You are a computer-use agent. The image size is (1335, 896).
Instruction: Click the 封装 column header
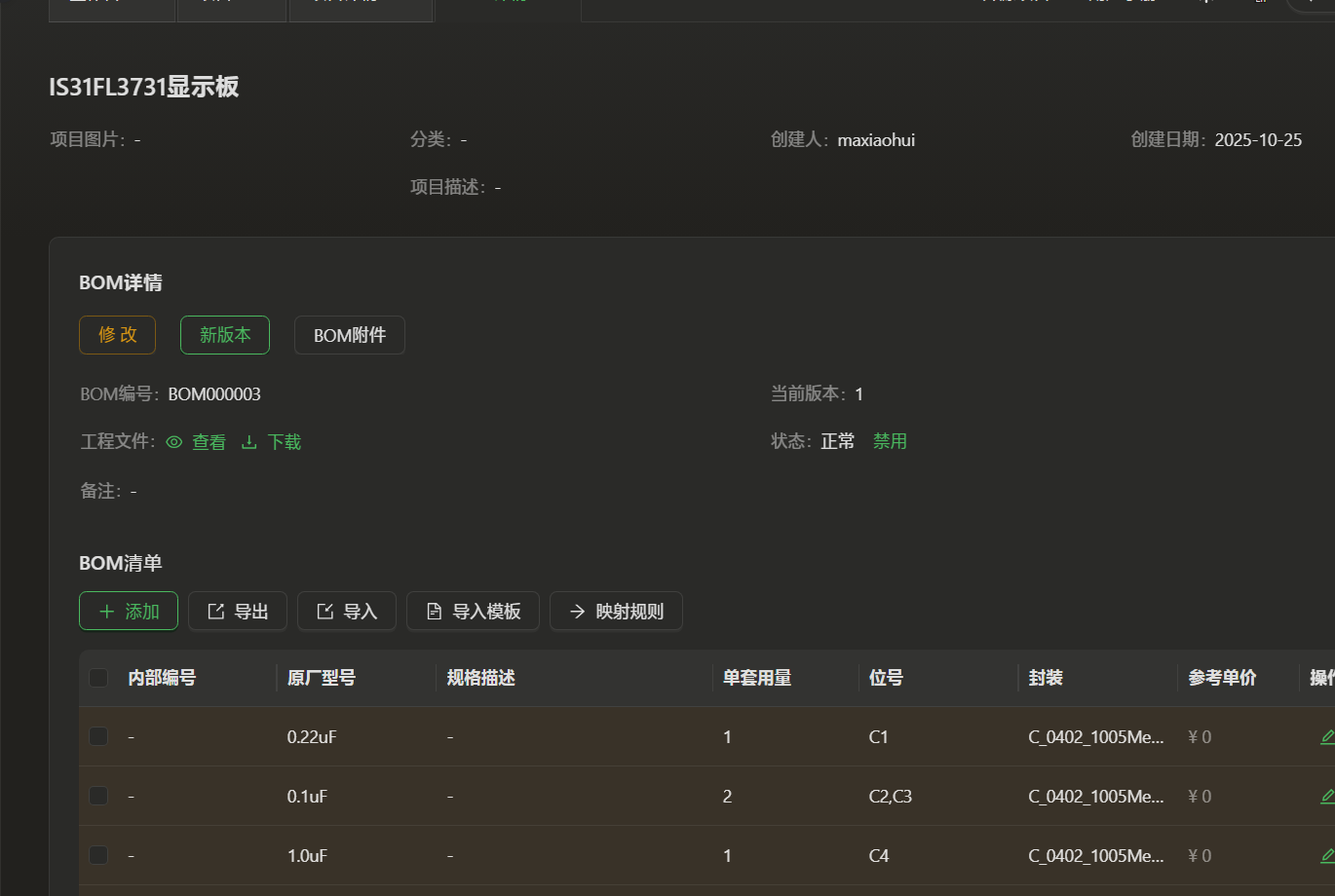tap(1046, 678)
